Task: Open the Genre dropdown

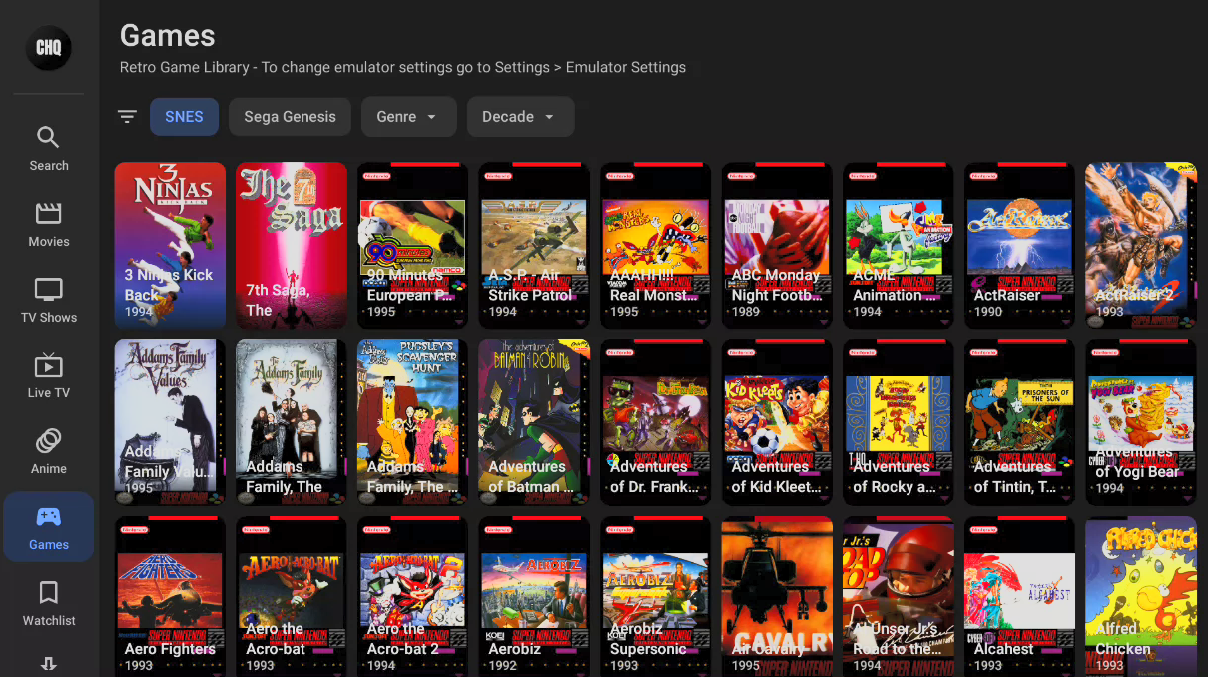Action: point(408,116)
